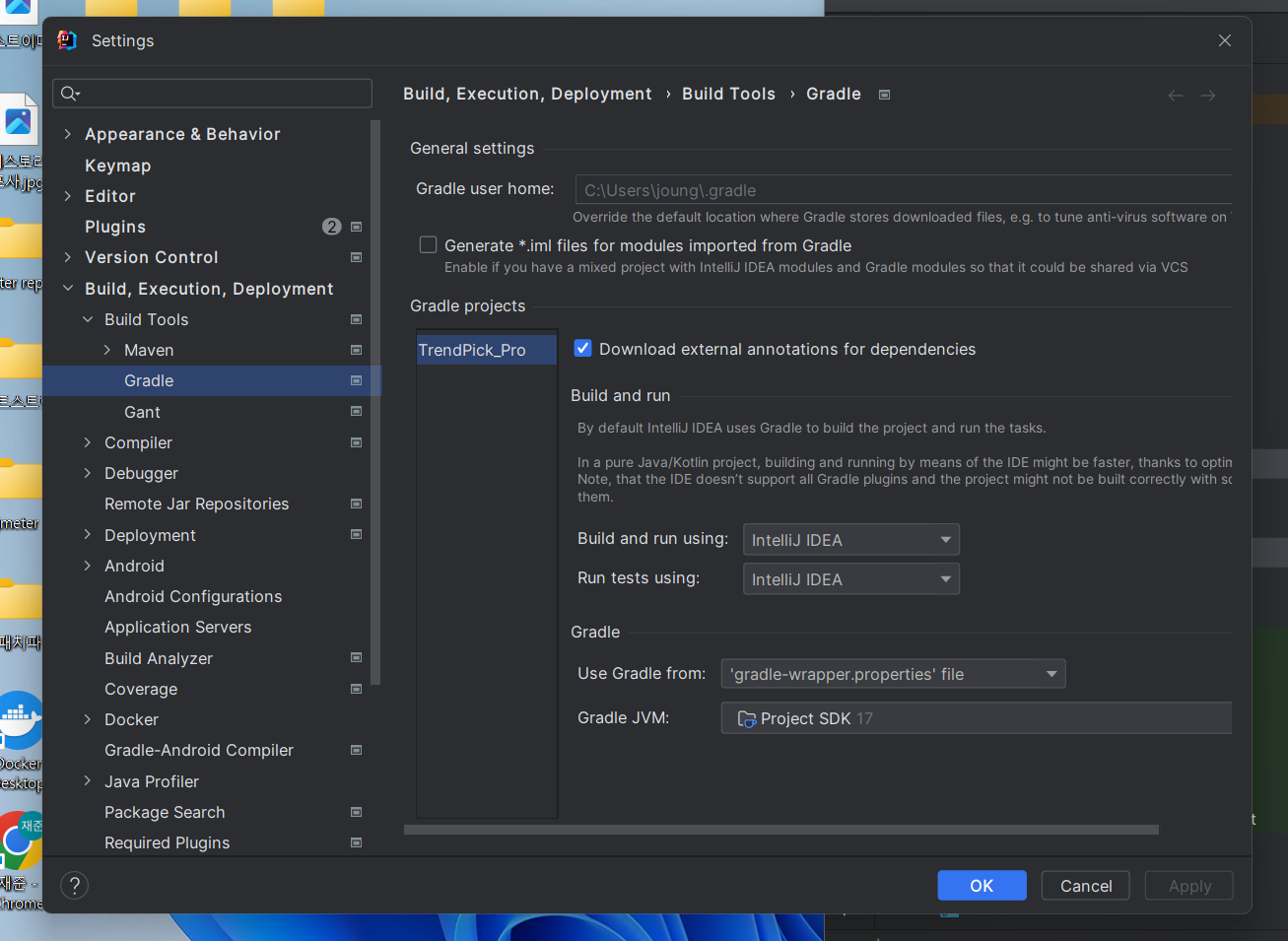This screenshot has height=941, width=1288.
Task: Click the horizontal scrollbar under Gradle panel
Action: tap(781, 830)
